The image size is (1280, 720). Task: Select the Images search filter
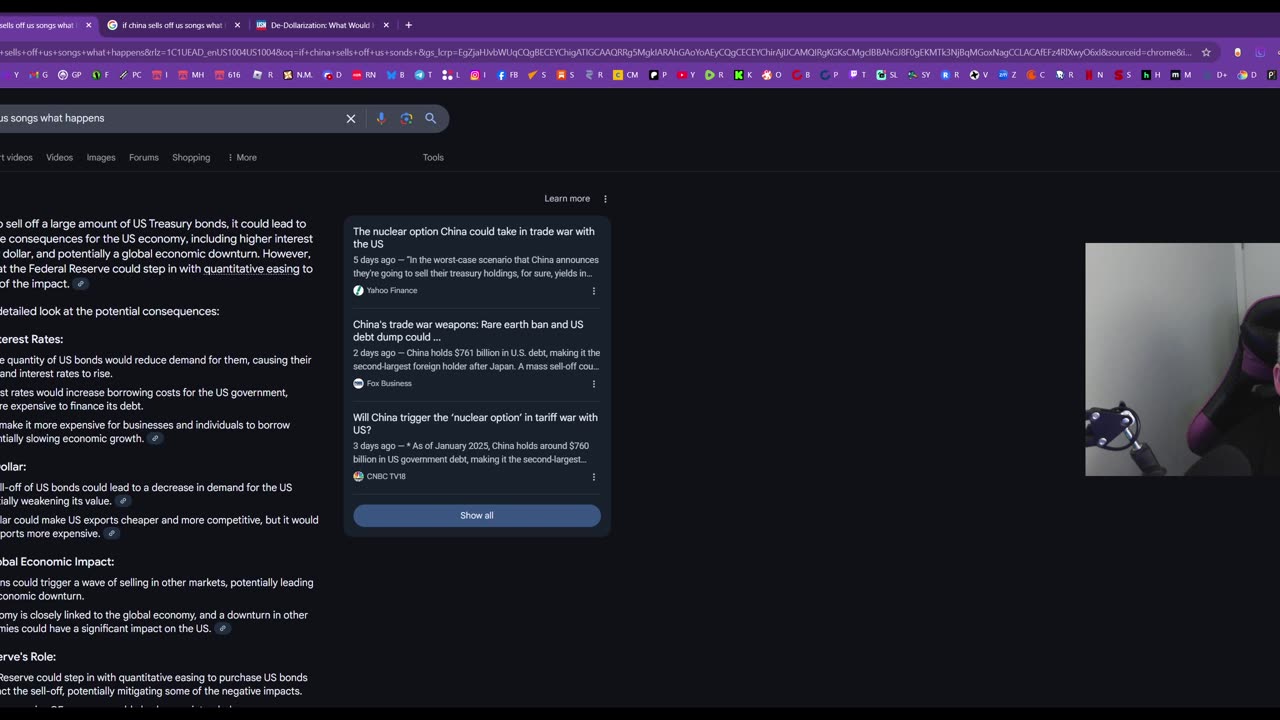(x=101, y=157)
